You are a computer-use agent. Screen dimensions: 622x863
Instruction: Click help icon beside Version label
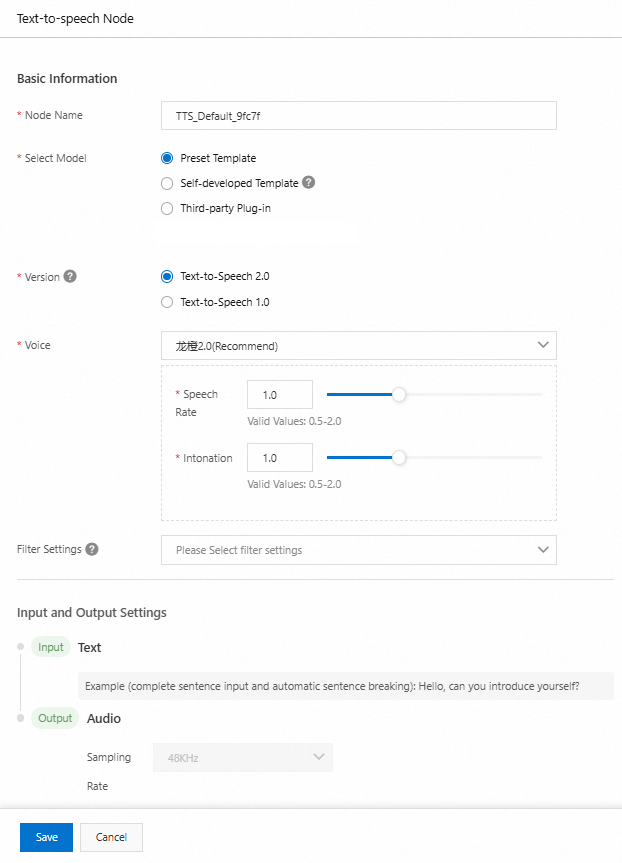click(x=70, y=276)
